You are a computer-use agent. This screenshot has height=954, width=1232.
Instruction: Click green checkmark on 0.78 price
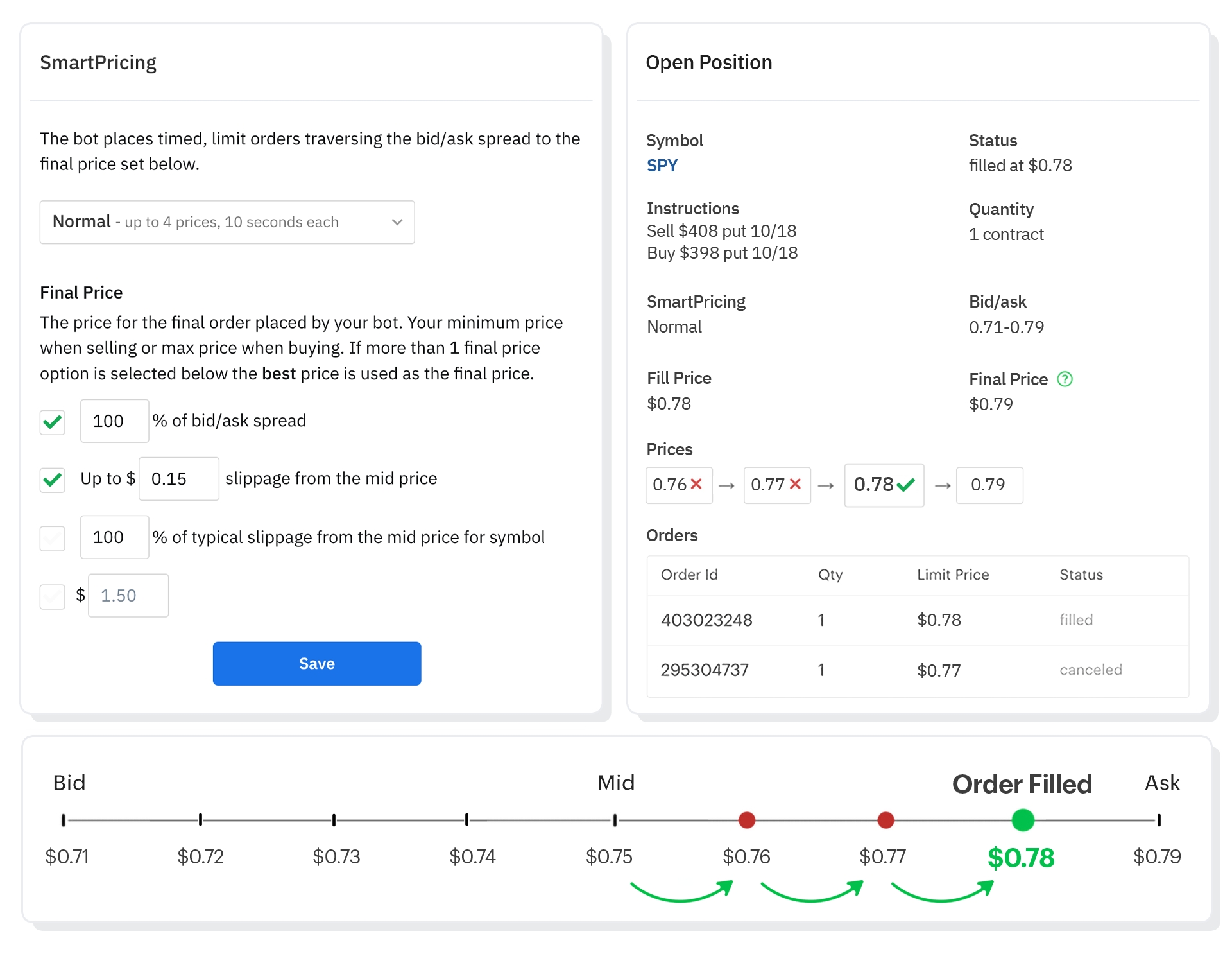coord(905,485)
